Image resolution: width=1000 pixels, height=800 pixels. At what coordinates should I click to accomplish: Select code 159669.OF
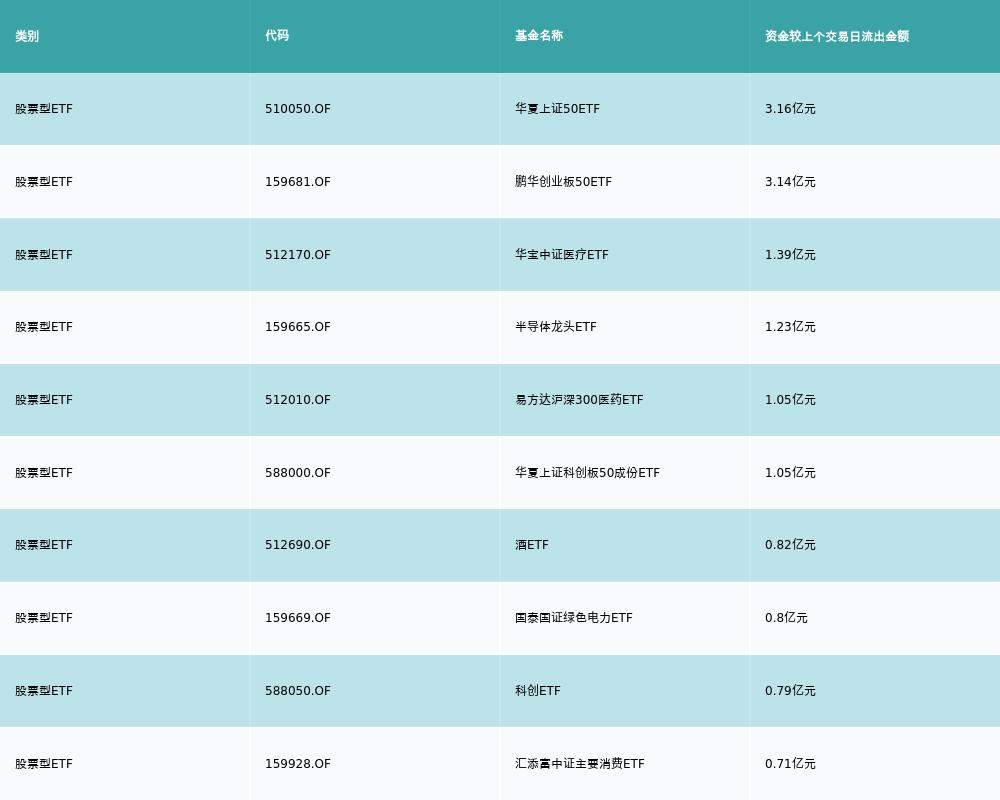298,618
